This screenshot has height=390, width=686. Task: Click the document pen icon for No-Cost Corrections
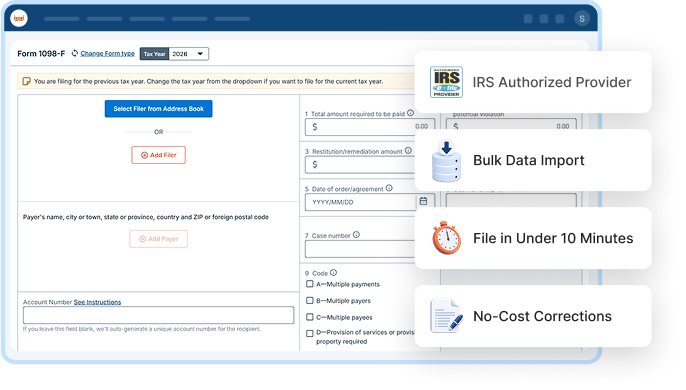pyautogui.click(x=446, y=316)
